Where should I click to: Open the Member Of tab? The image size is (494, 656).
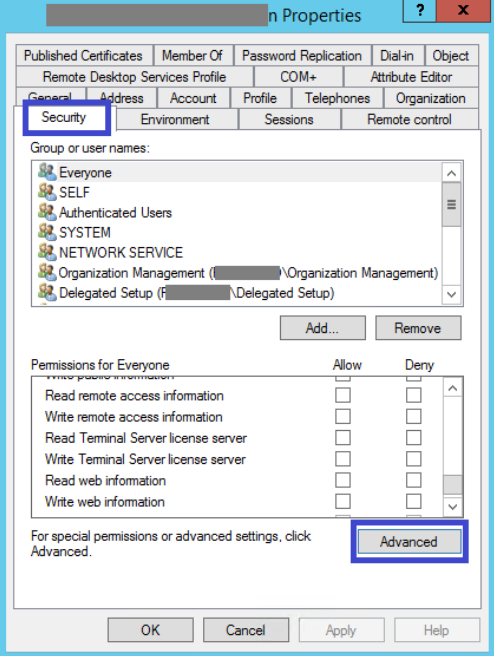[192, 55]
